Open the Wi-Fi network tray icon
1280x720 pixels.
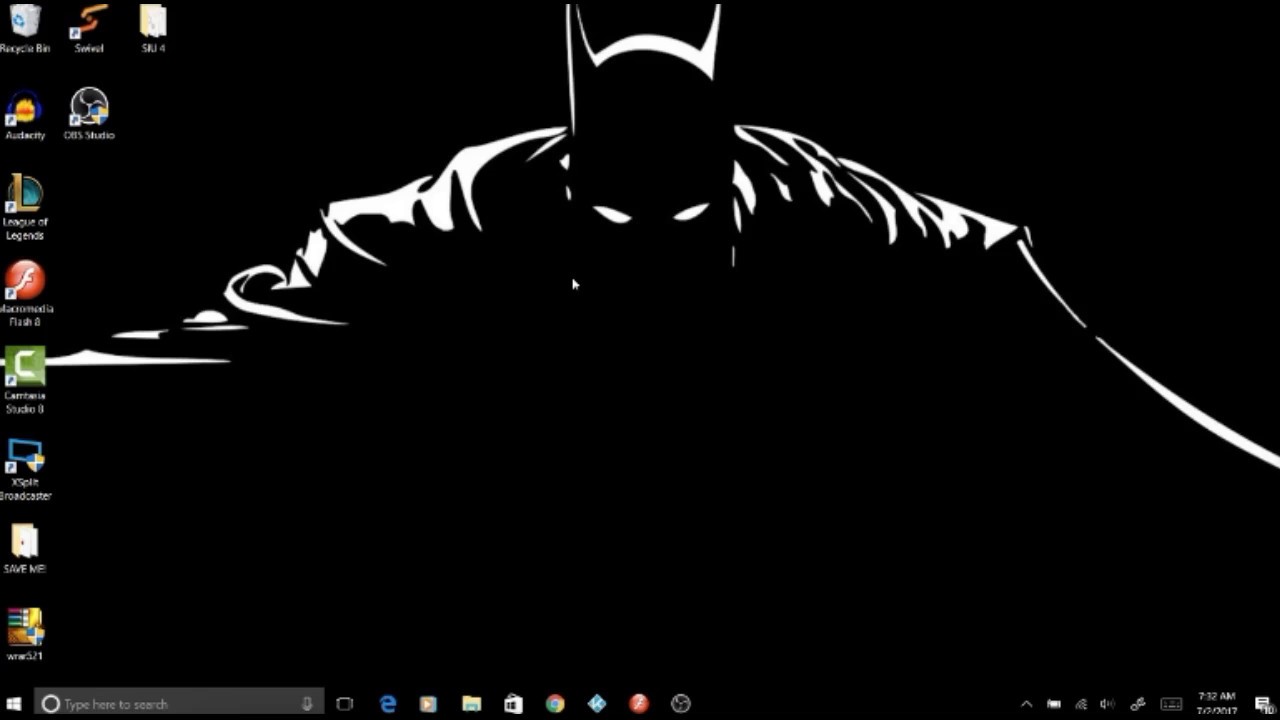[x=1080, y=704]
